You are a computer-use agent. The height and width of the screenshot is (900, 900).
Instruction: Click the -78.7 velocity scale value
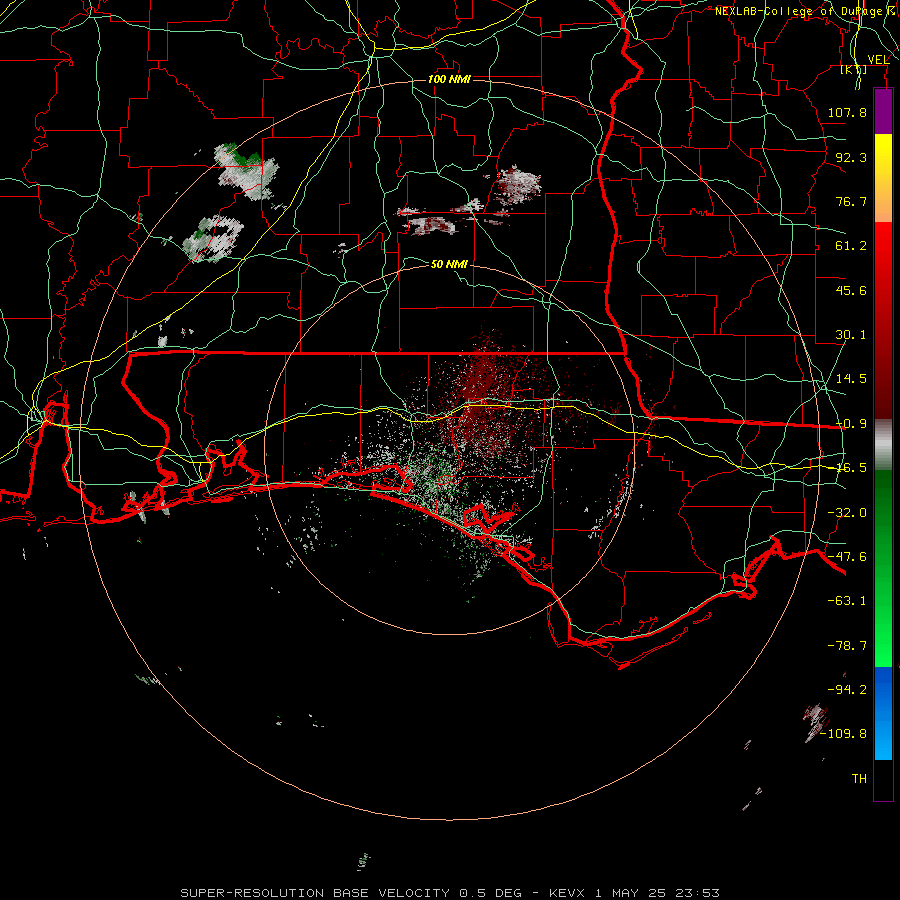click(847, 646)
